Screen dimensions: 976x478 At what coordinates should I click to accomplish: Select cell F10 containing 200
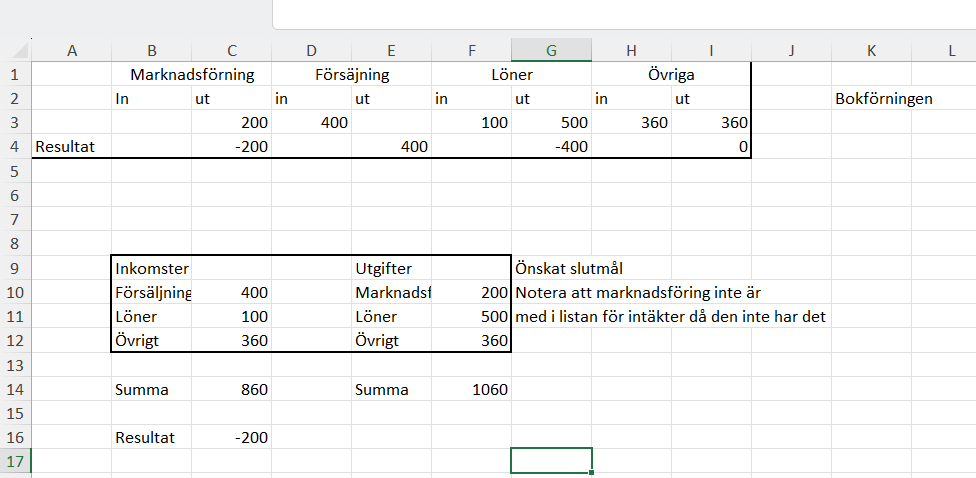[472, 293]
